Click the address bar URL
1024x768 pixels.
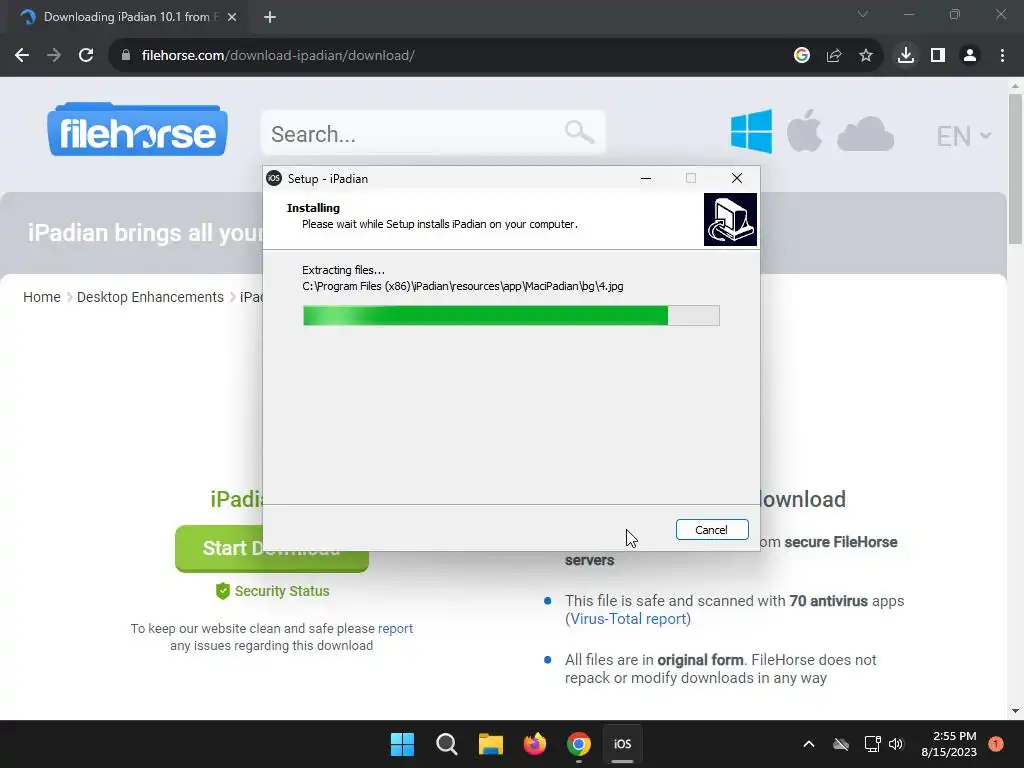tap(278, 56)
